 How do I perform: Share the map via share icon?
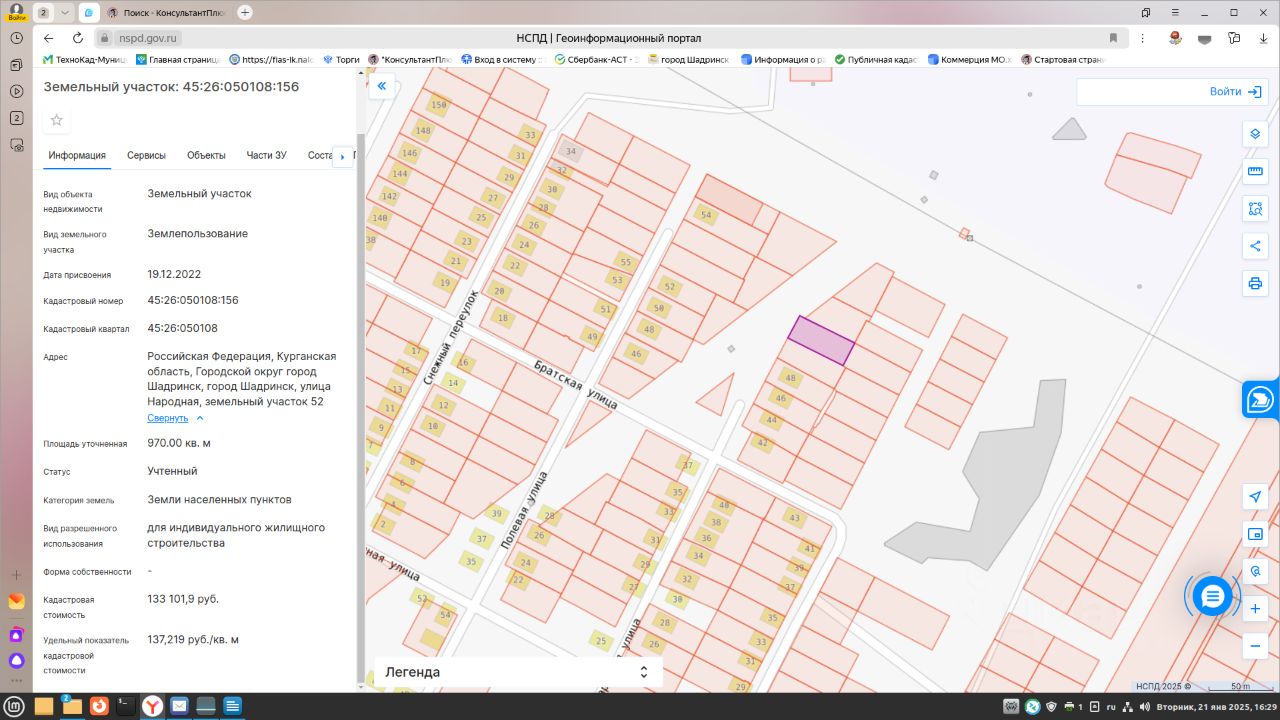click(x=1255, y=246)
